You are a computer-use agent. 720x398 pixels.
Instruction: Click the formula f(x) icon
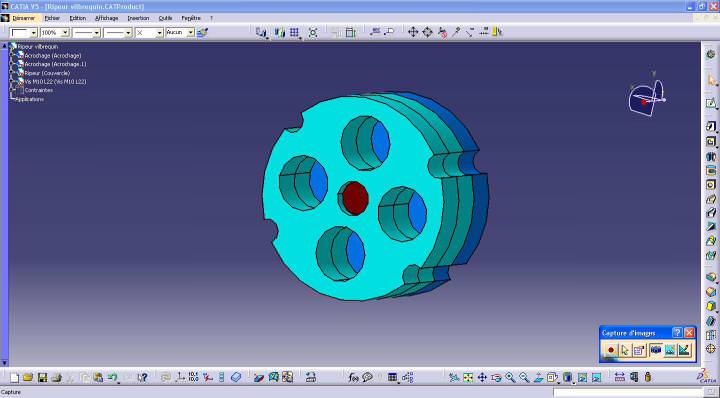353,377
